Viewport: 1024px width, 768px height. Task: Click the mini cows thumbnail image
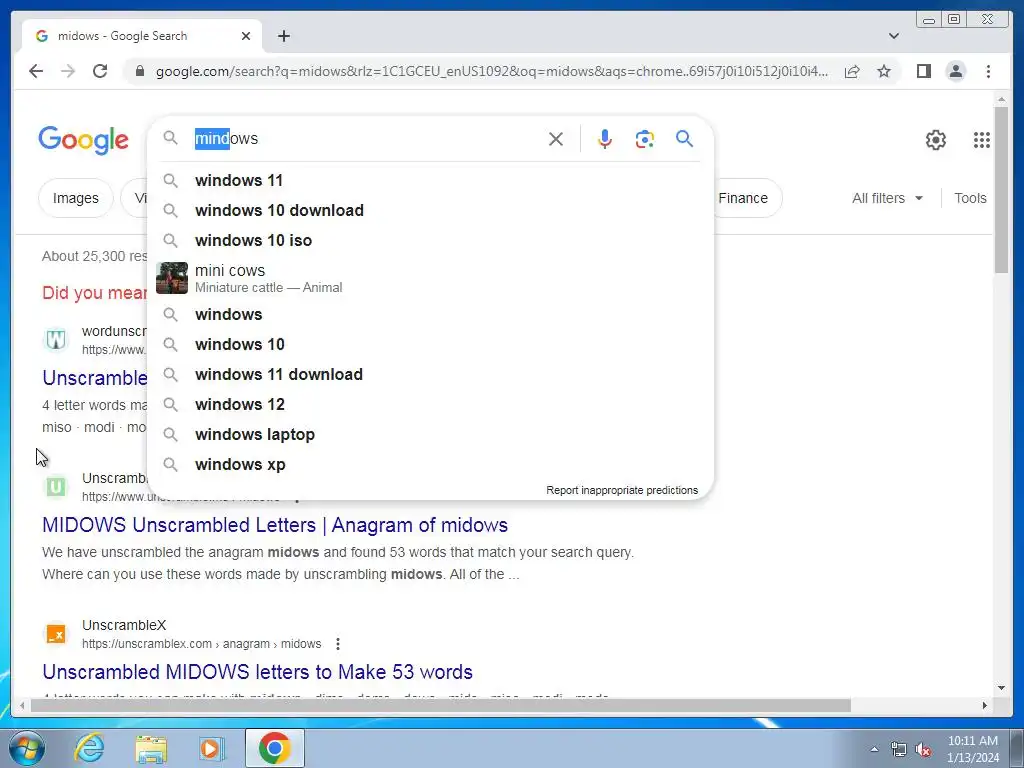coord(172,278)
